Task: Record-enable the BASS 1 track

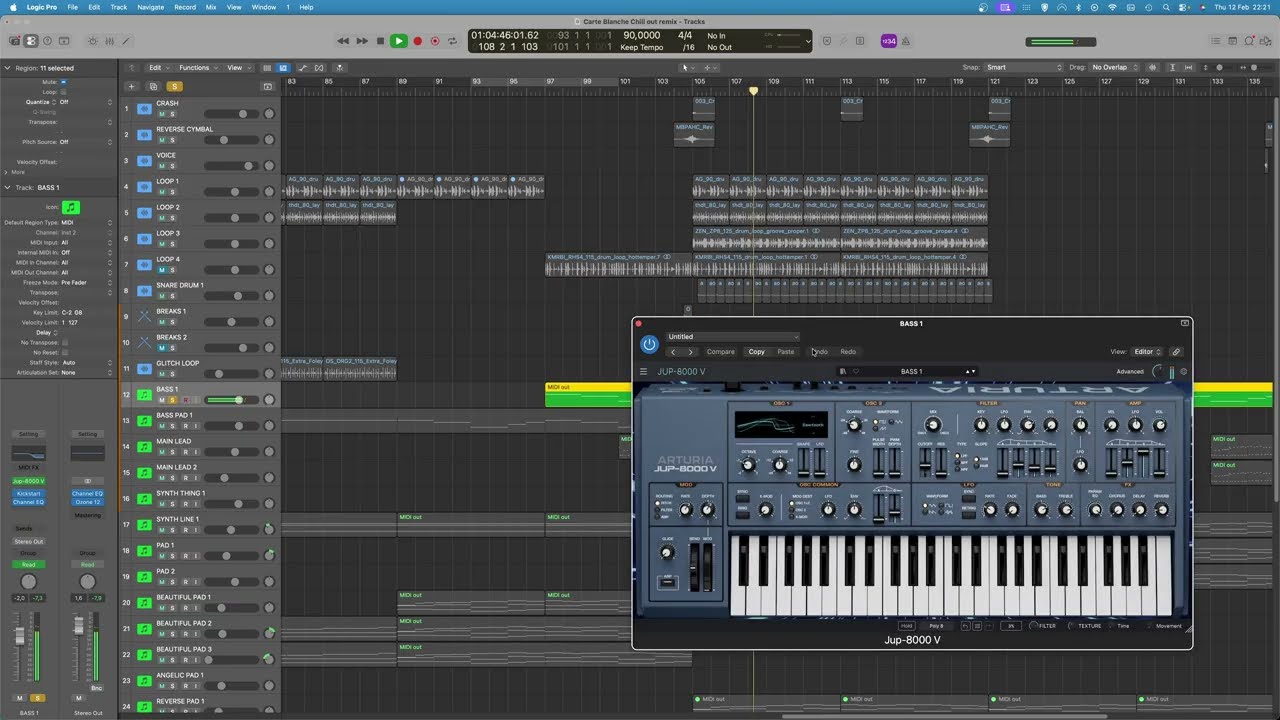Action: point(184,400)
